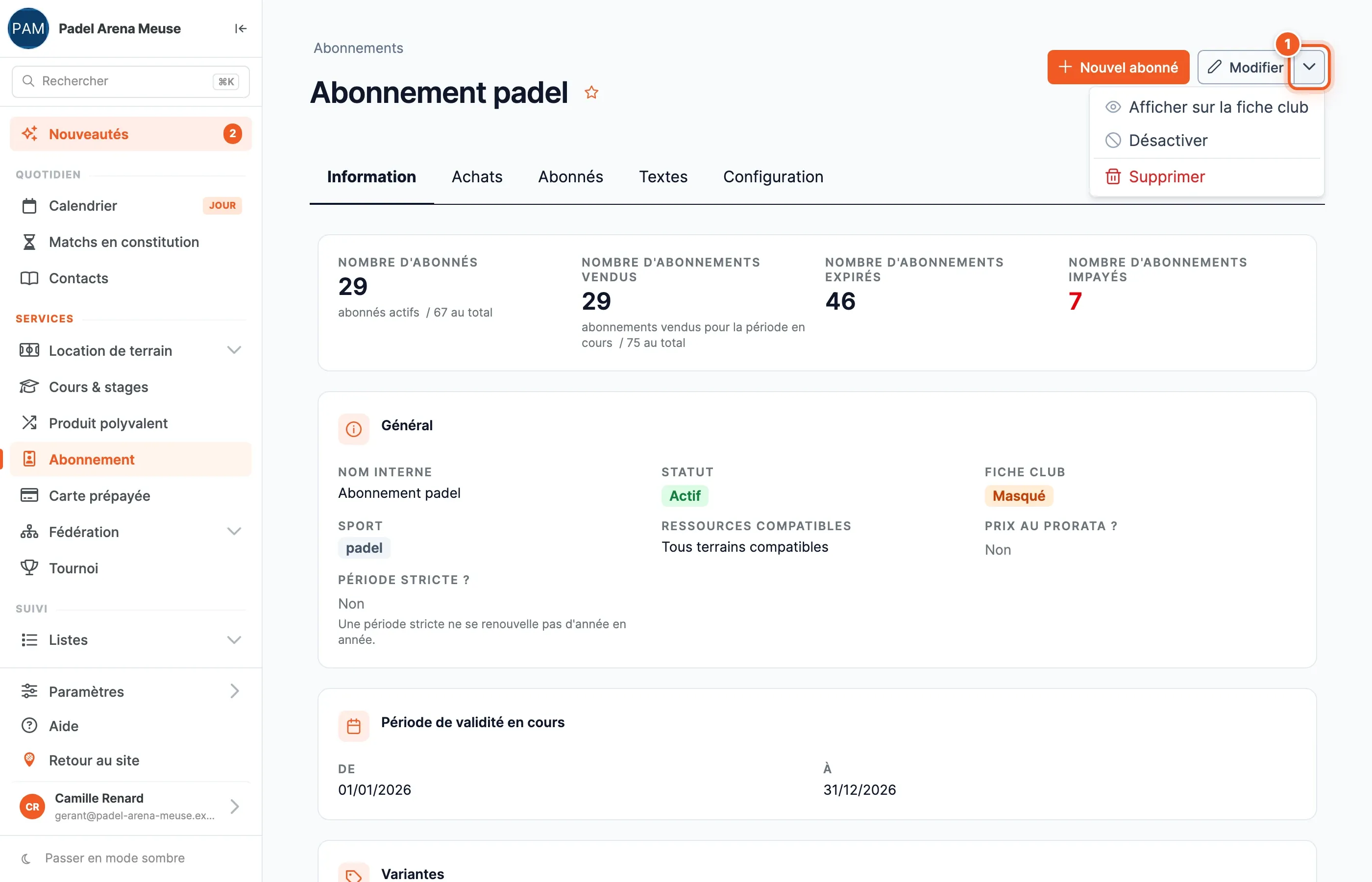1372x882 pixels.
Task: Choose Désactiver from the menu
Action: click(x=1206, y=140)
